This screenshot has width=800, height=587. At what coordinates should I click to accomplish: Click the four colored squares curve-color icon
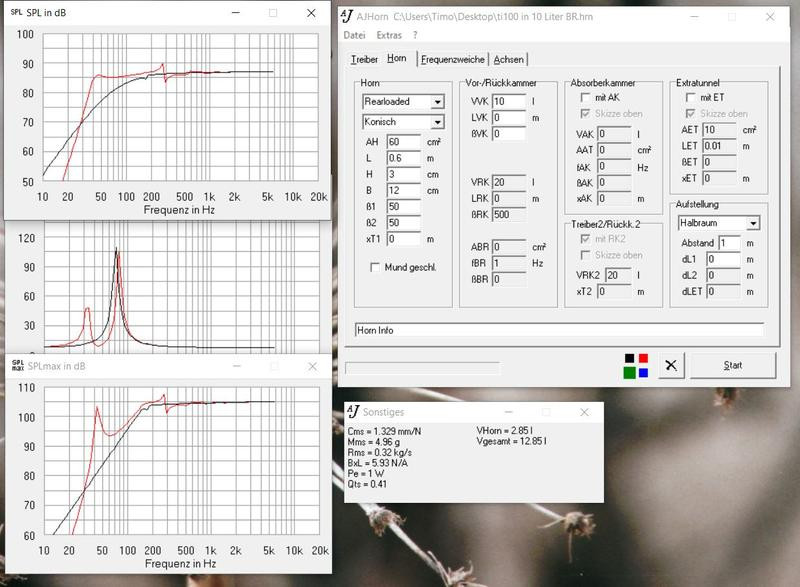click(636, 365)
